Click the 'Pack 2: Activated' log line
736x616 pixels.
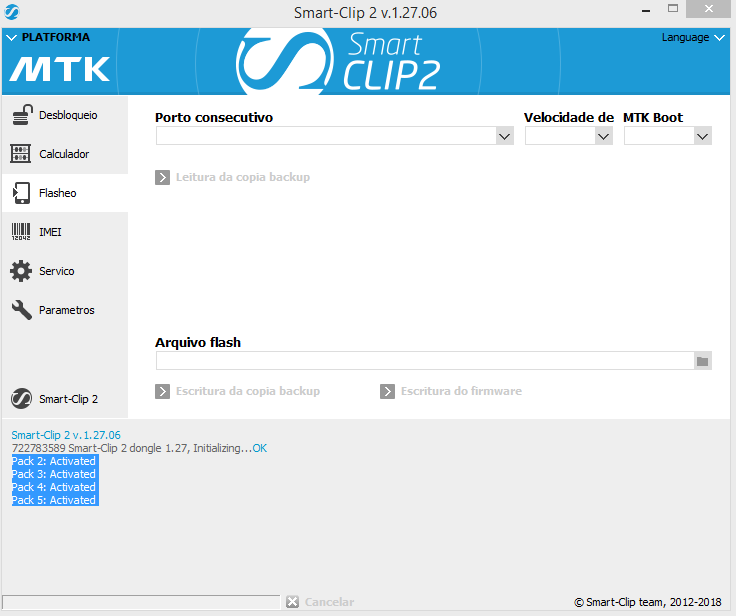coord(54,461)
